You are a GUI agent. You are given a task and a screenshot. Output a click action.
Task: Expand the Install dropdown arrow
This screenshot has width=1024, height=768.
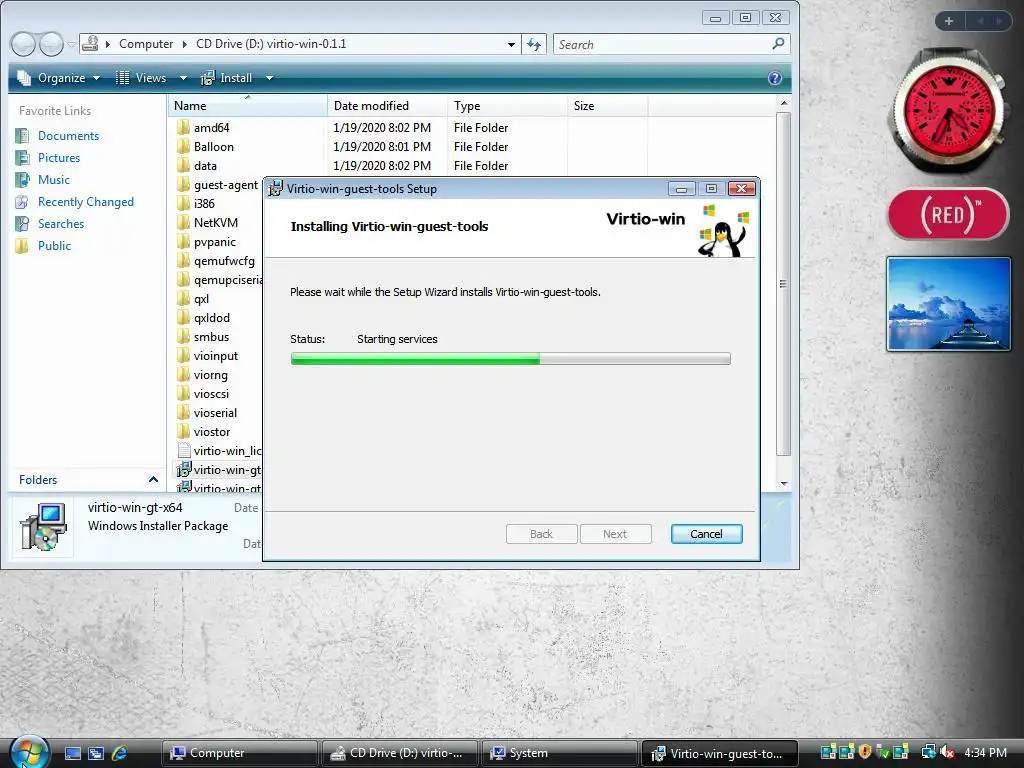pyautogui.click(x=269, y=78)
